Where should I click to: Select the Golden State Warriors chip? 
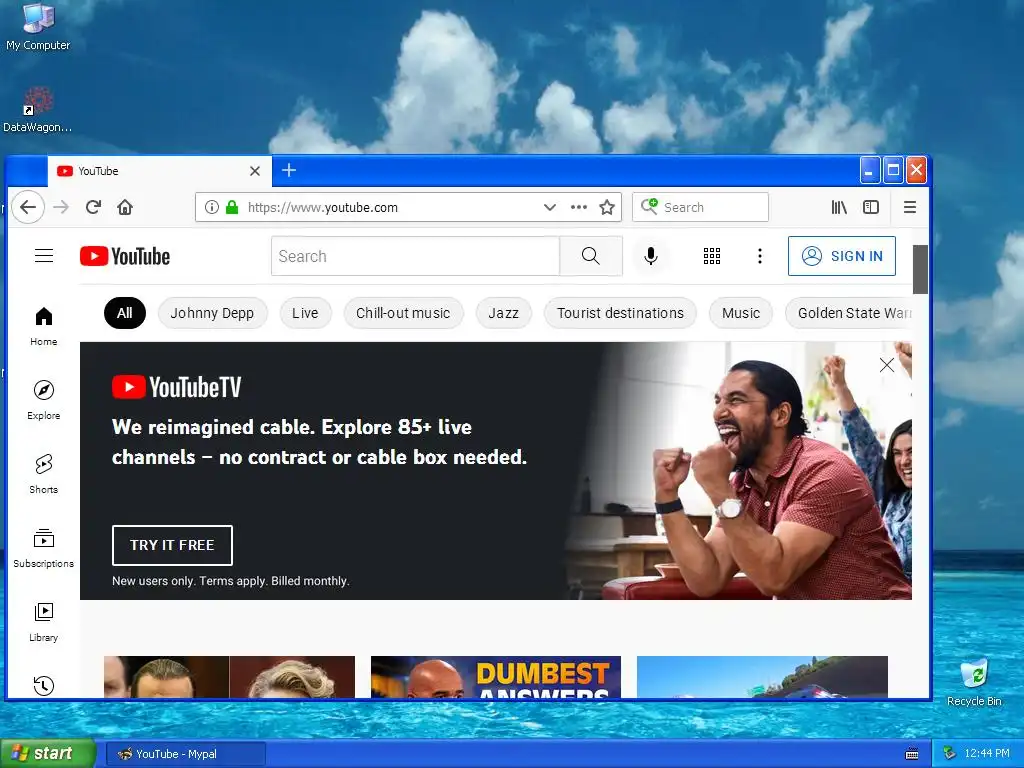[848, 313]
